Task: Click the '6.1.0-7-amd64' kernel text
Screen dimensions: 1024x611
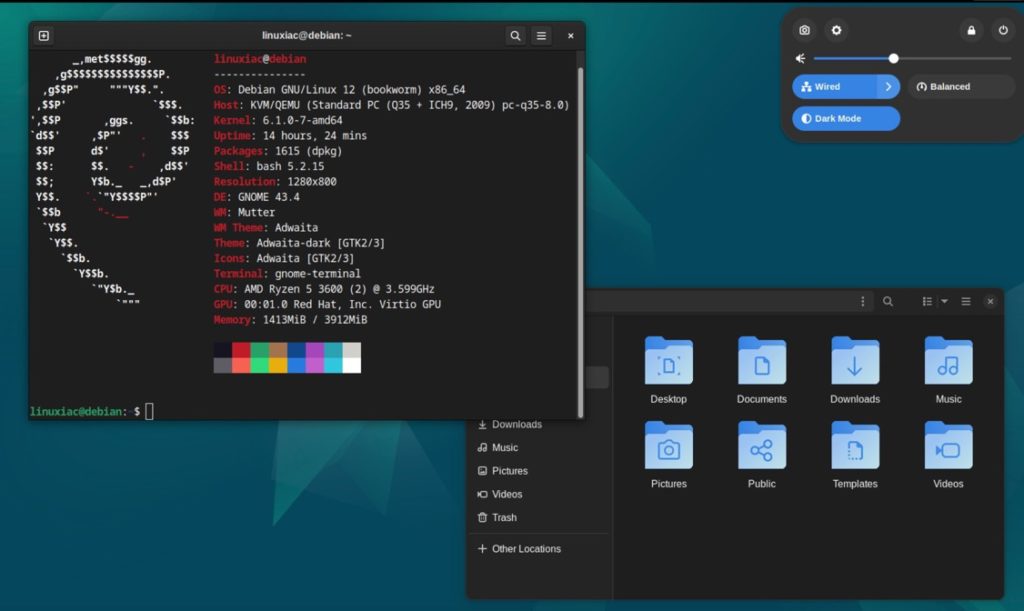Action: tap(302, 121)
